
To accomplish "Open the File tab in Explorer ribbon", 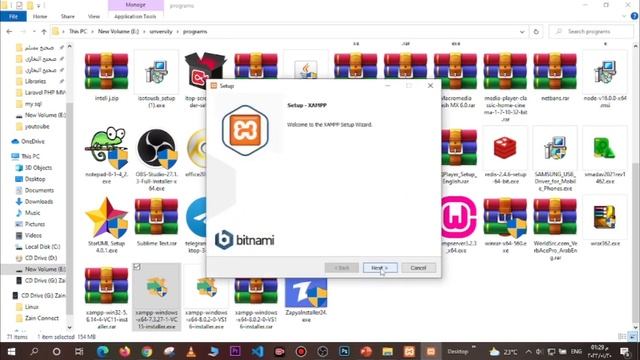I will (13, 16).
